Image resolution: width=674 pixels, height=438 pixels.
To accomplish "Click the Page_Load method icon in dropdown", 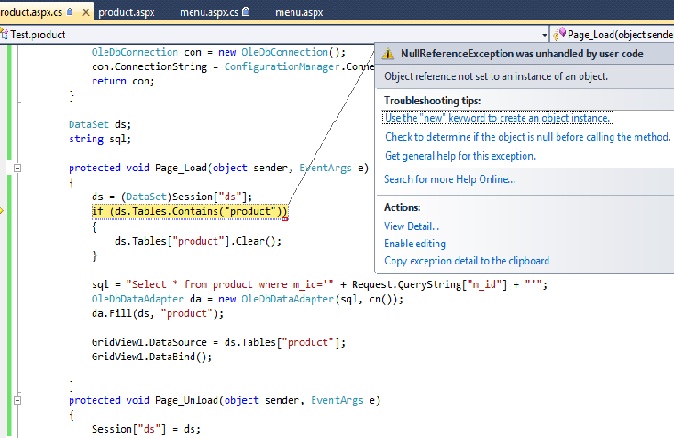I will pos(560,34).
